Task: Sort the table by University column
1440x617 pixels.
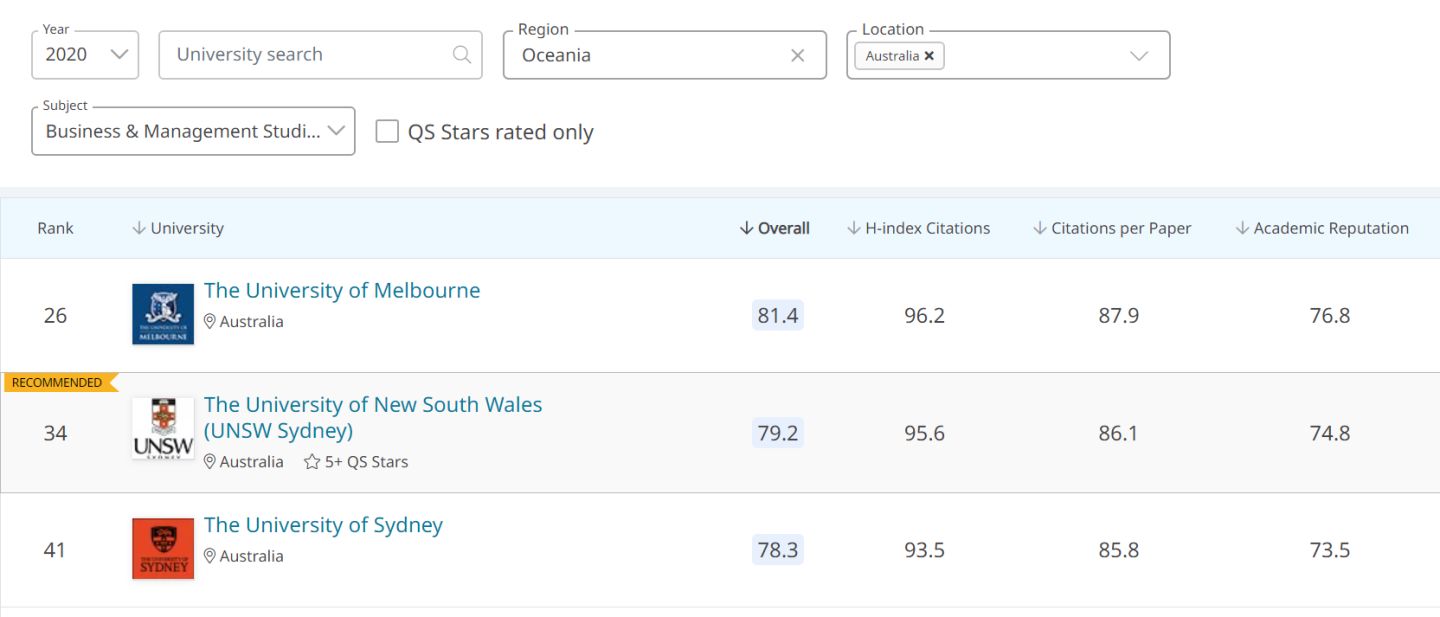Action: coord(178,228)
